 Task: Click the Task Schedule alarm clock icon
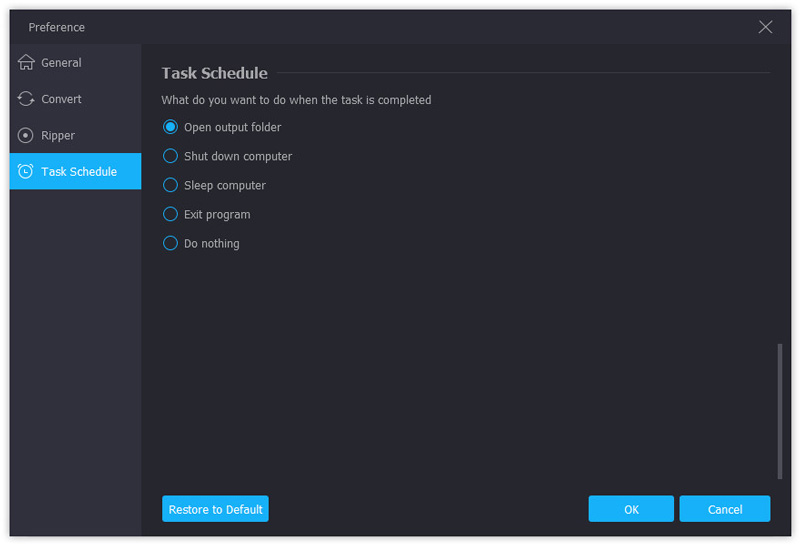click(26, 171)
